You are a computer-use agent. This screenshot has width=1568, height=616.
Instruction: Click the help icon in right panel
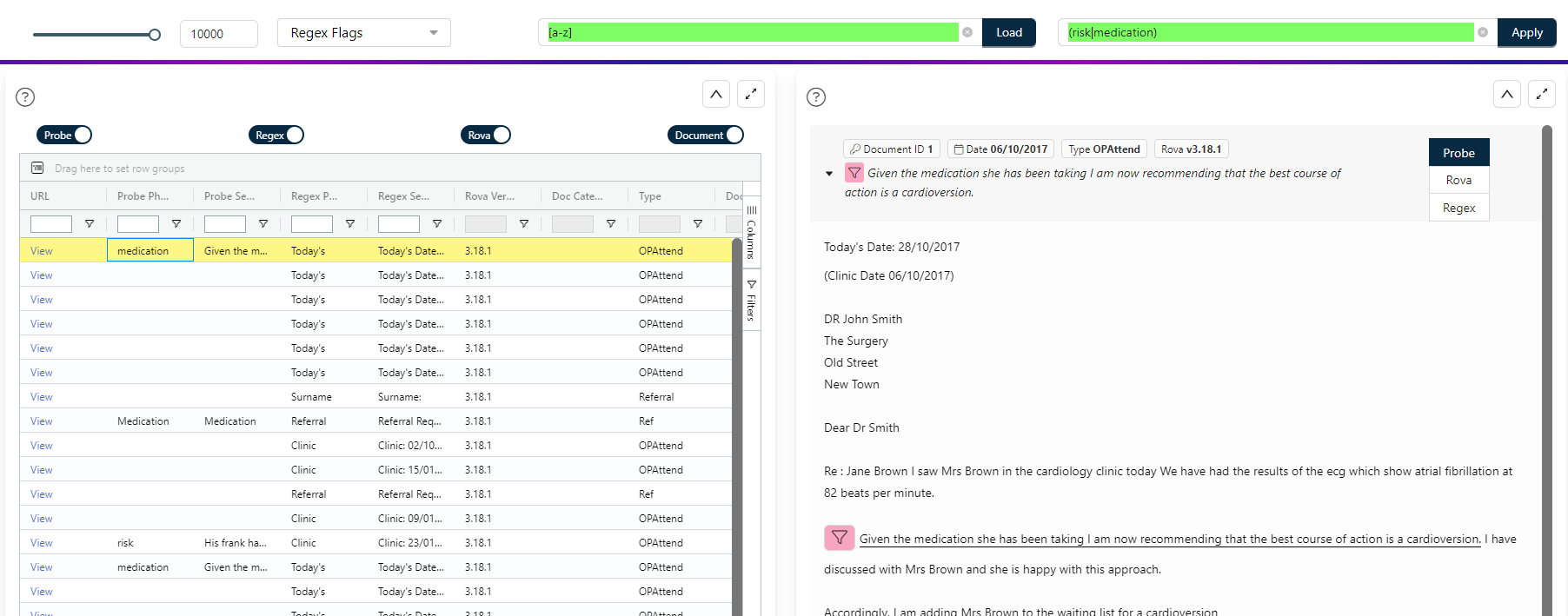point(816,97)
